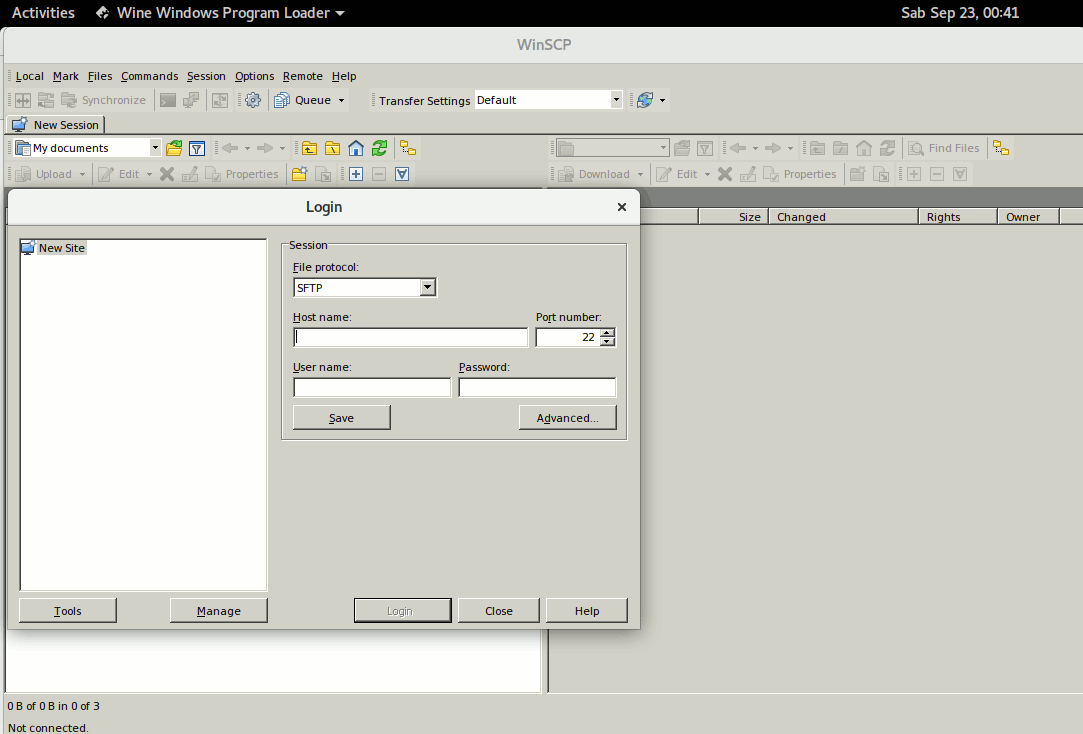Image resolution: width=1083 pixels, height=734 pixels.
Task: Click the Upload toolbar button
Action: click(x=45, y=174)
